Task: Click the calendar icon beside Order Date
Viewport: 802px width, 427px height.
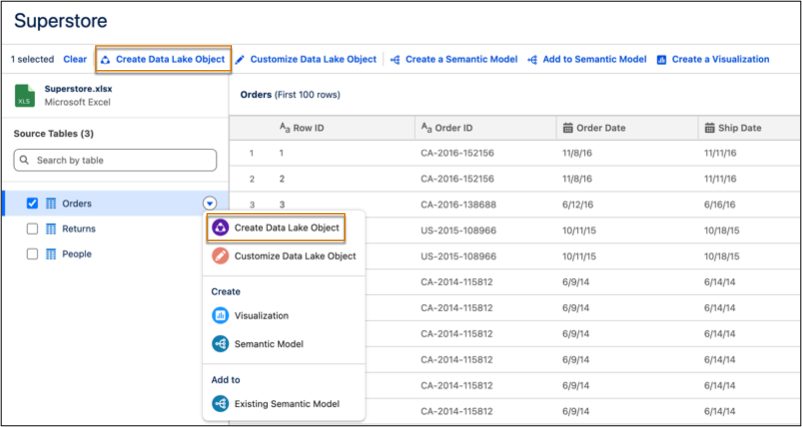Action: coord(568,128)
